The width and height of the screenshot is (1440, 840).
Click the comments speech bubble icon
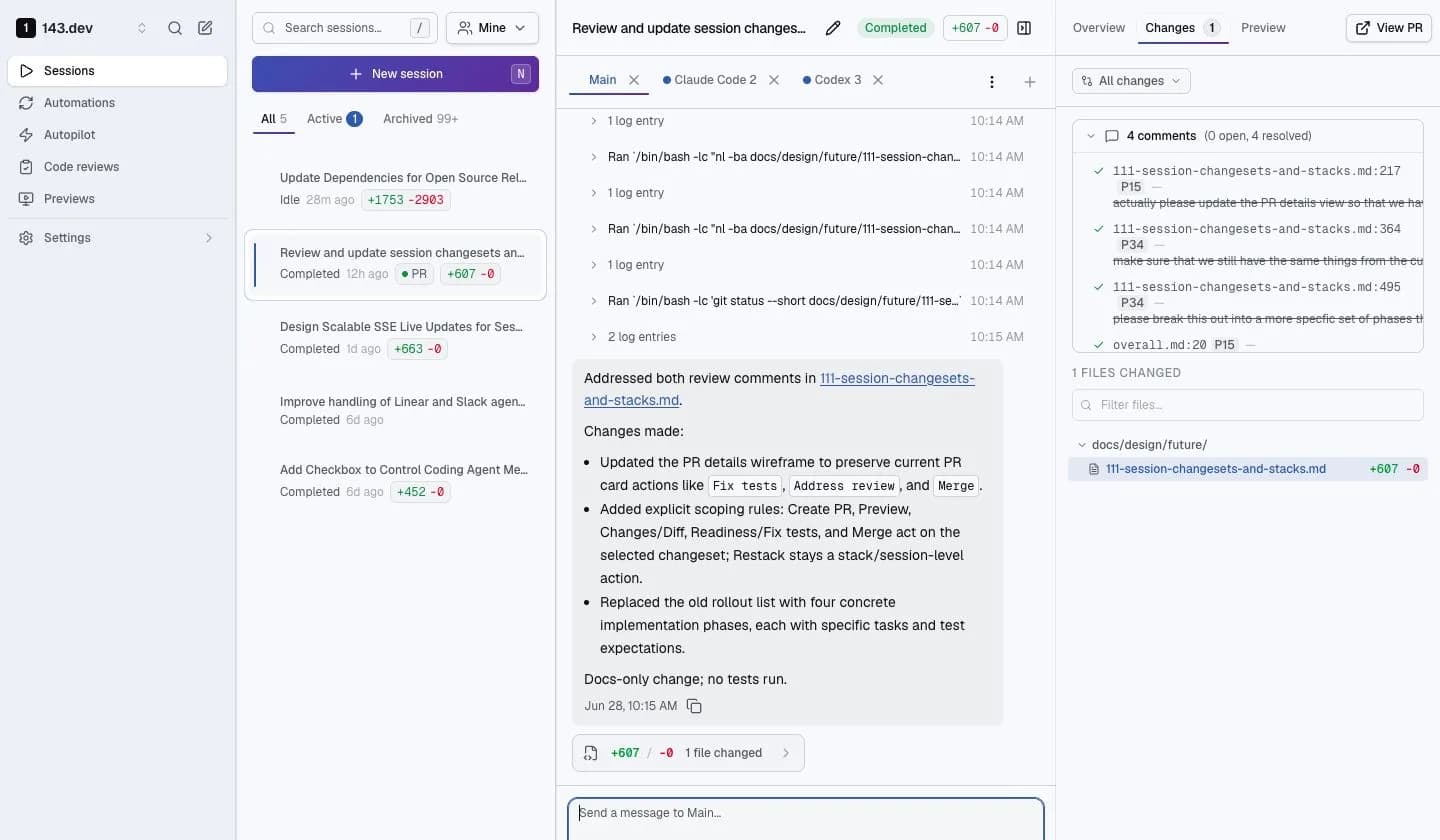[1111, 136]
